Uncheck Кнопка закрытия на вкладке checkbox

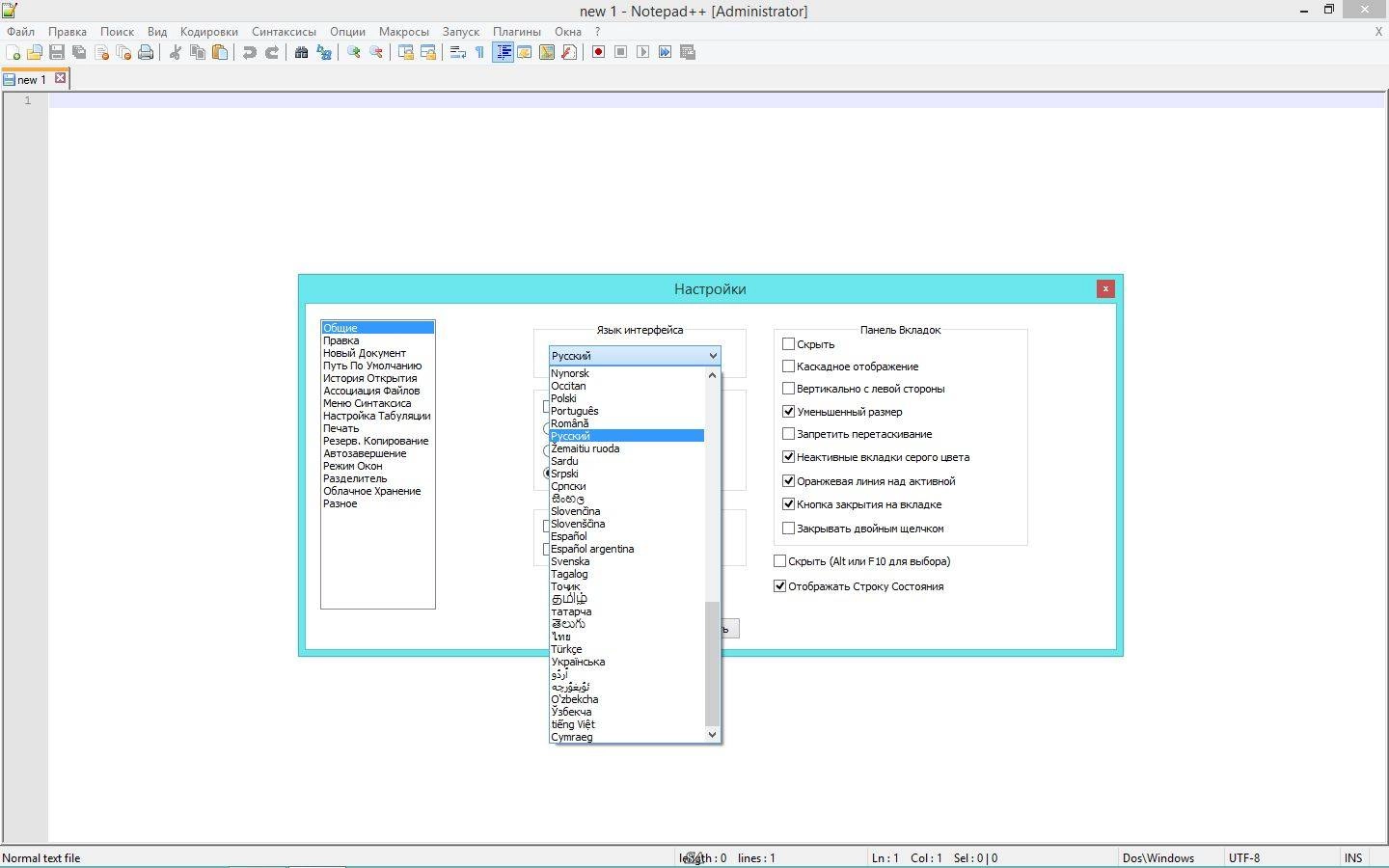(x=788, y=503)
